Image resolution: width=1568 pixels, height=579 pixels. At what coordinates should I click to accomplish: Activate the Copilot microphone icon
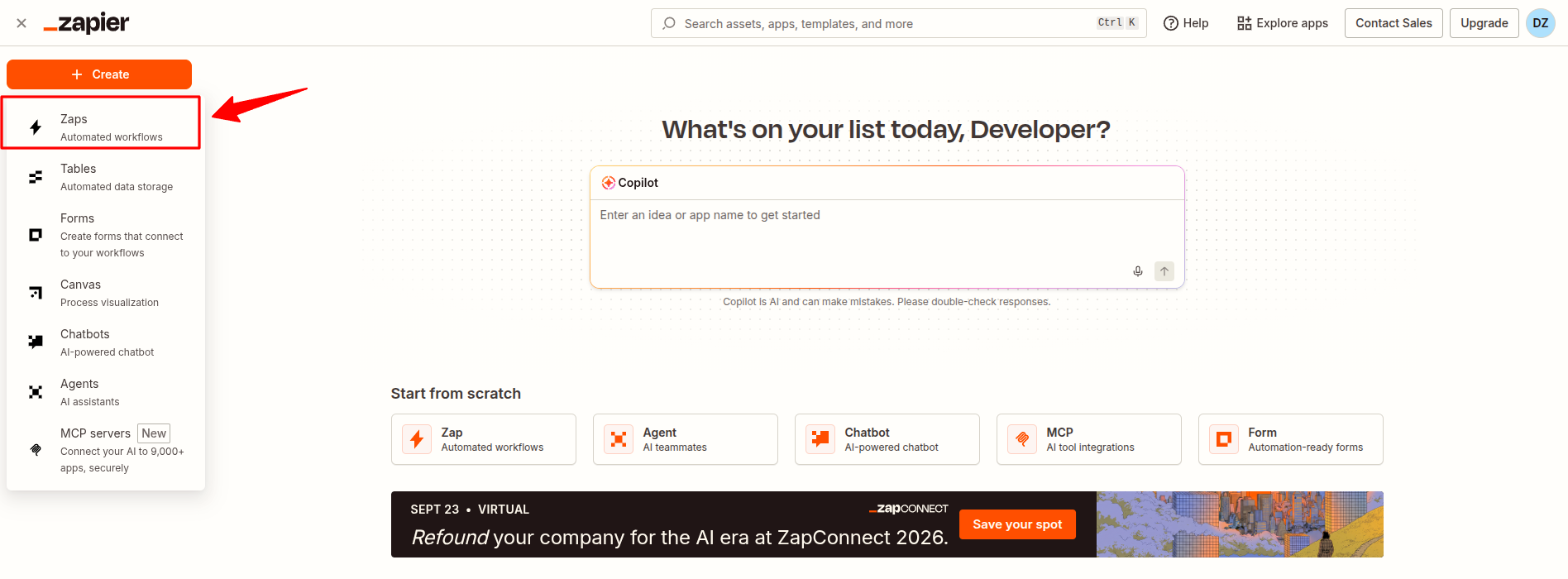point(1138,271)
